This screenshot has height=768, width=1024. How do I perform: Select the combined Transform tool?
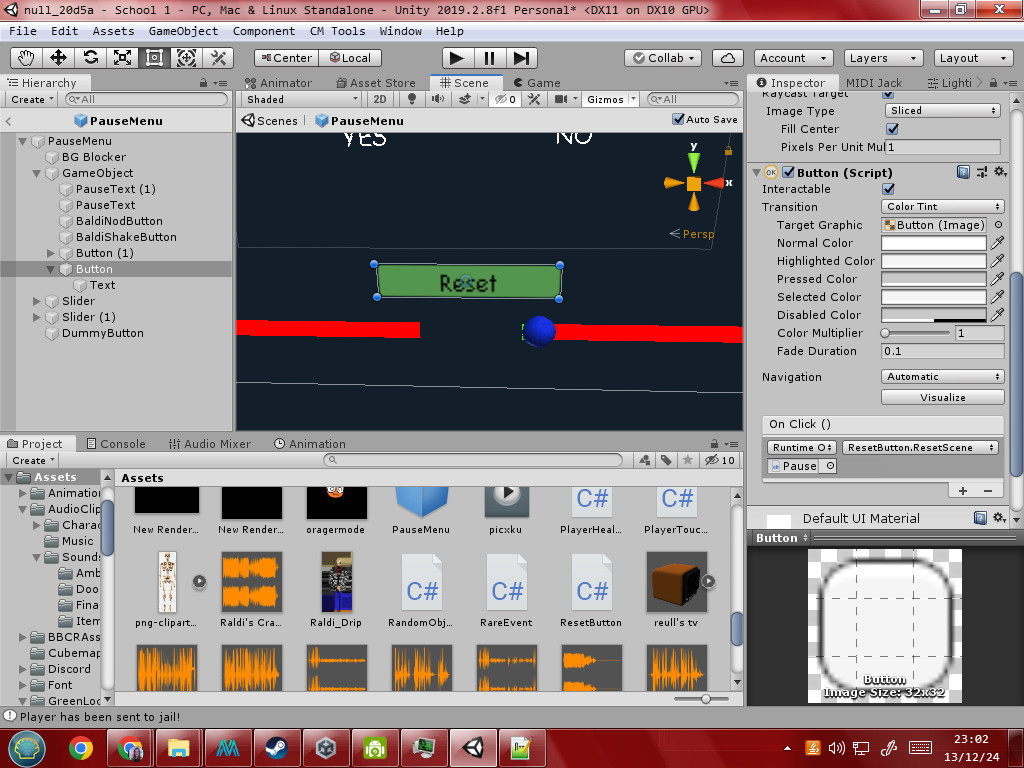(186, 58)
